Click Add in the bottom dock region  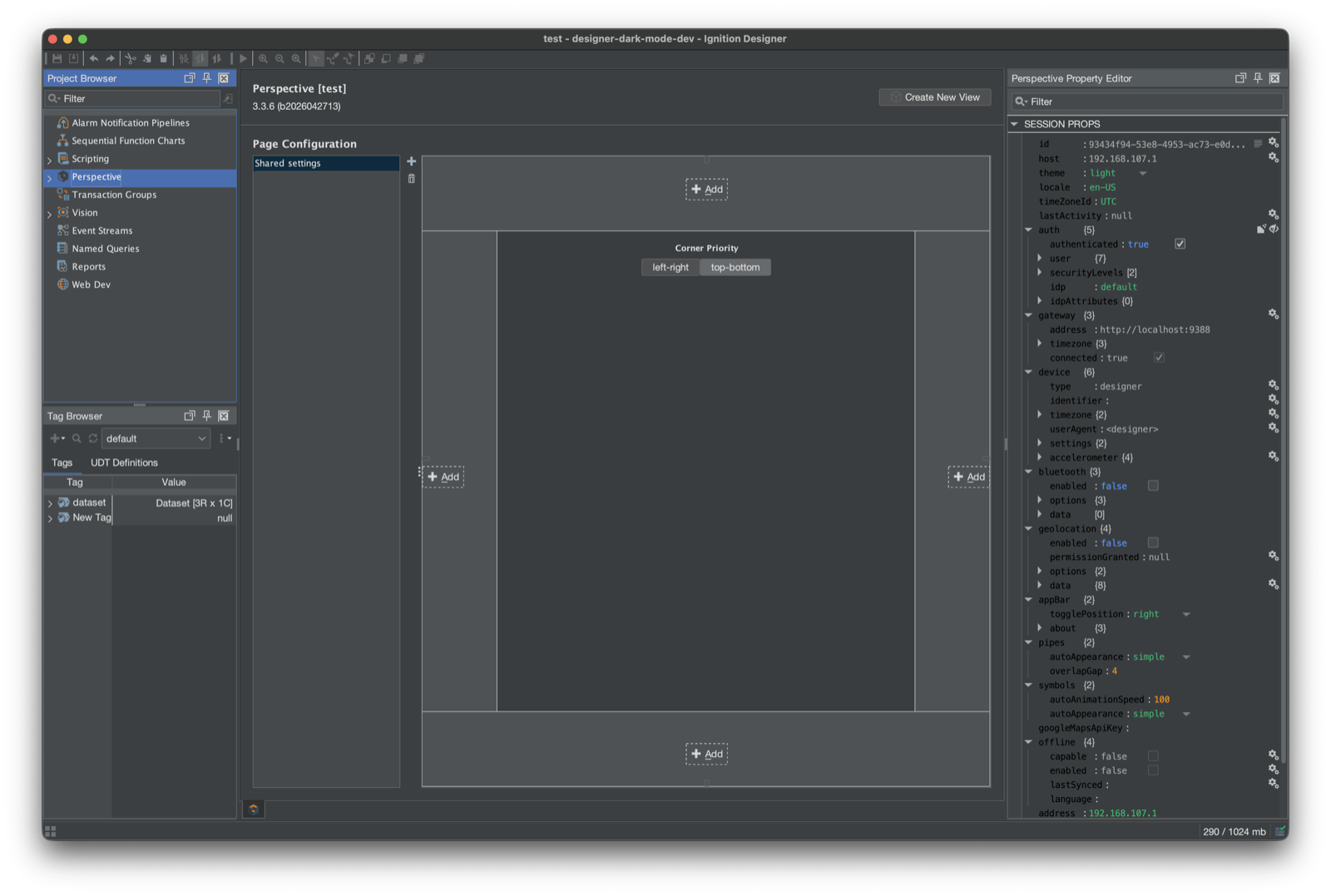707,754
